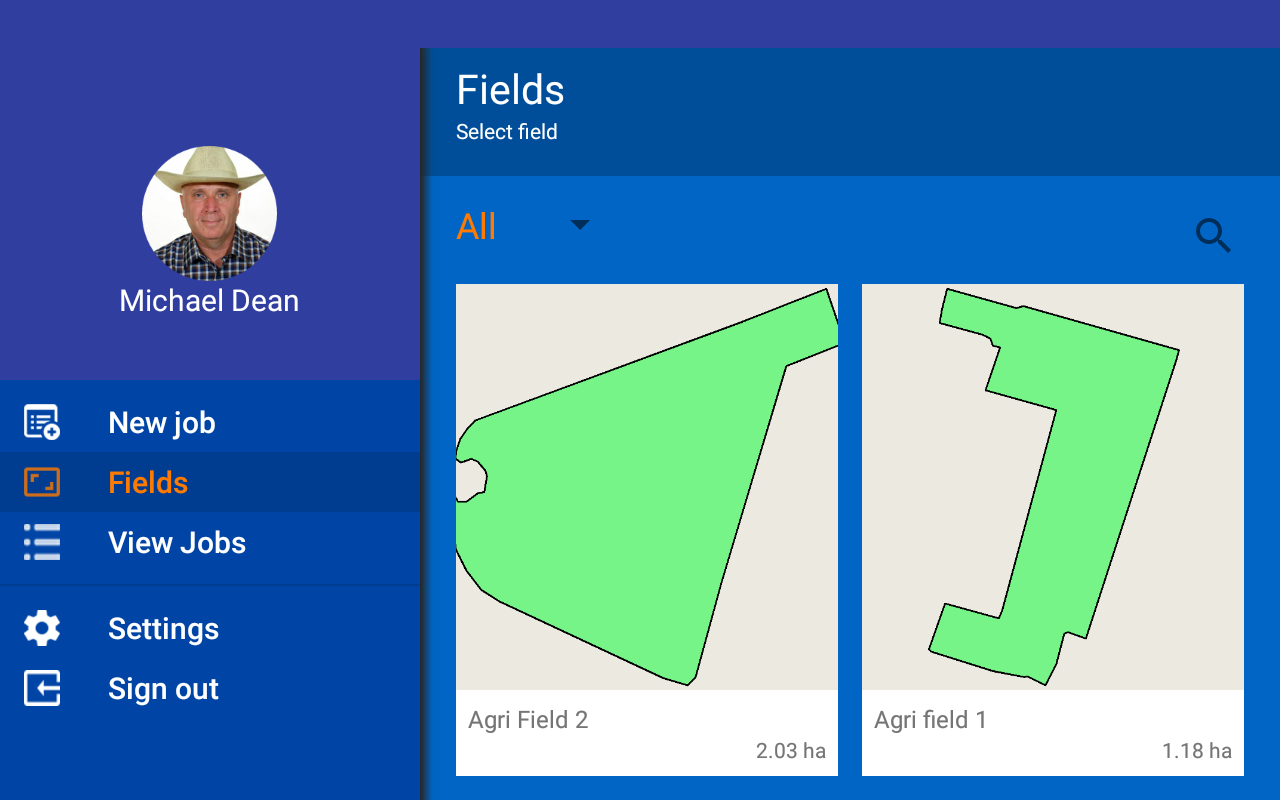Click the orange All filter label

(x=476, y=227)
